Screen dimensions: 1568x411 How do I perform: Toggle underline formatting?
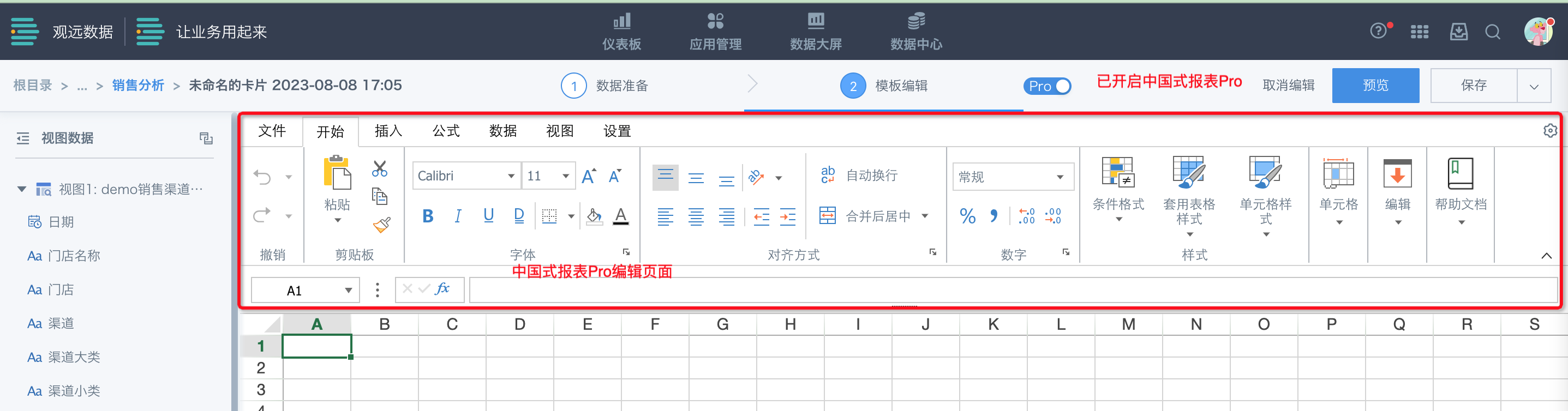(488, 216)
